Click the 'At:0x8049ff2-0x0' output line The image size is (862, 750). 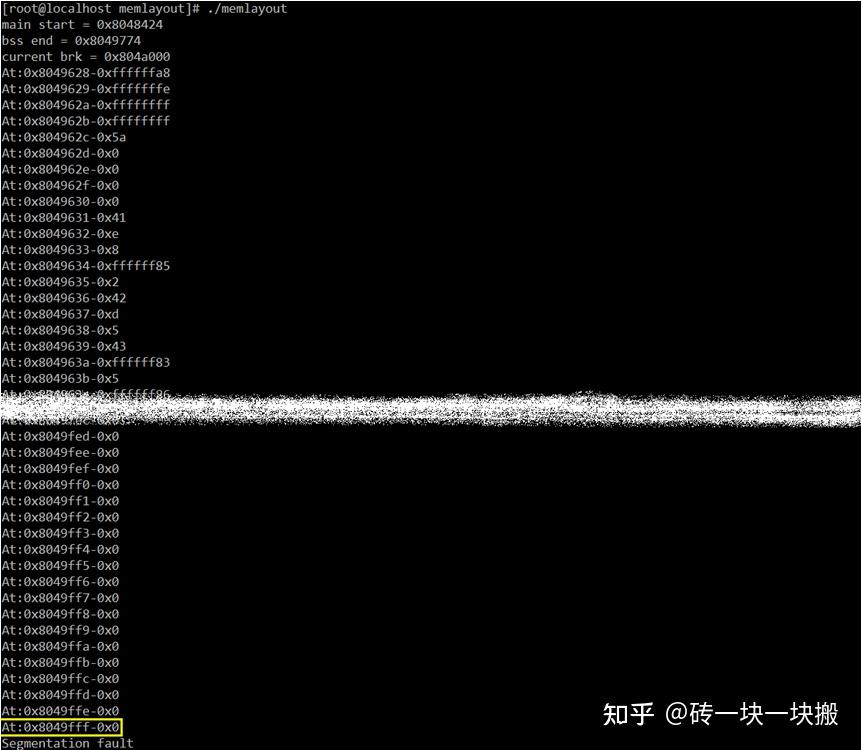[60, 517]
